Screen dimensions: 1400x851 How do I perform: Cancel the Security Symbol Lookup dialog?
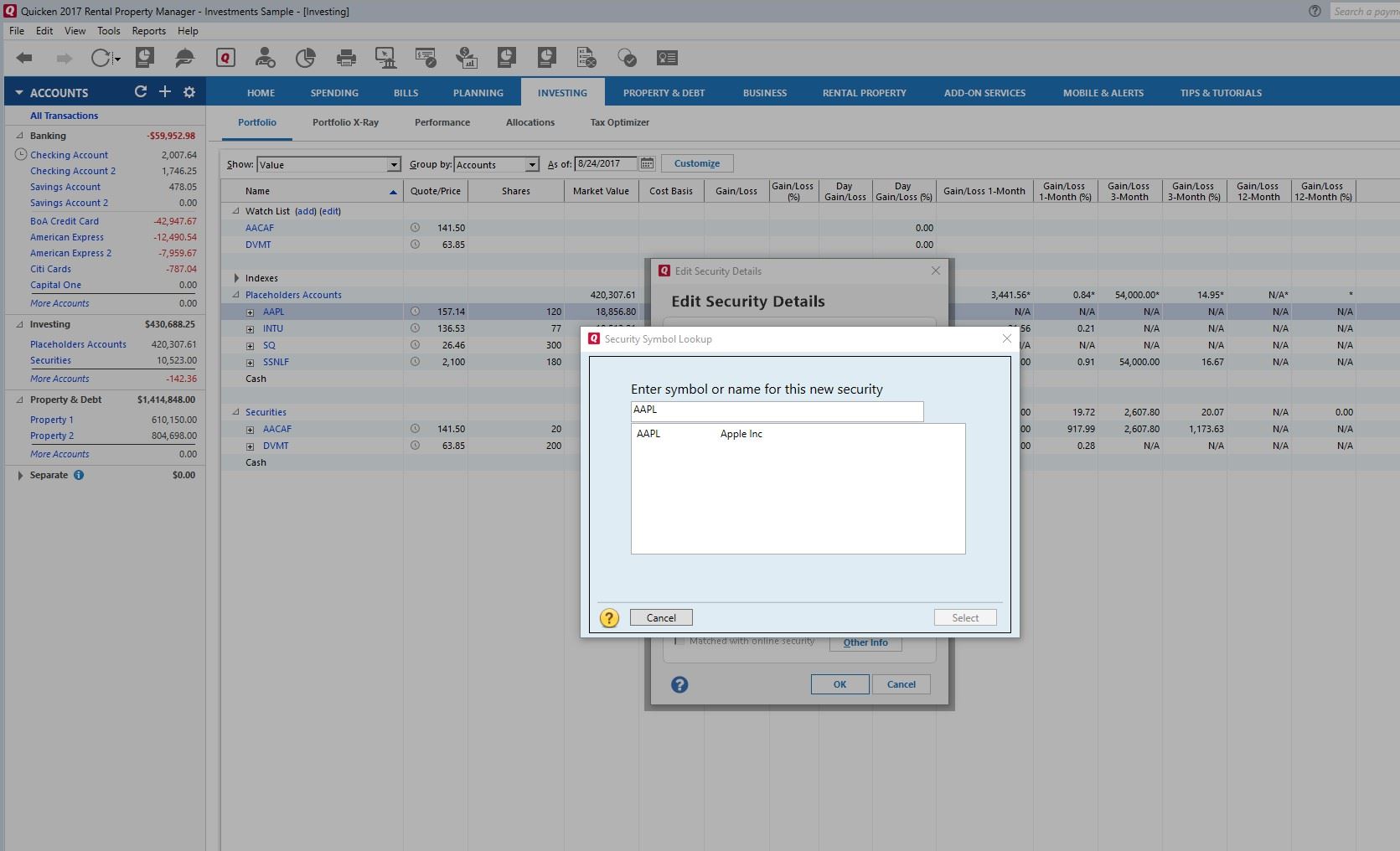click(x=661, y=618)
